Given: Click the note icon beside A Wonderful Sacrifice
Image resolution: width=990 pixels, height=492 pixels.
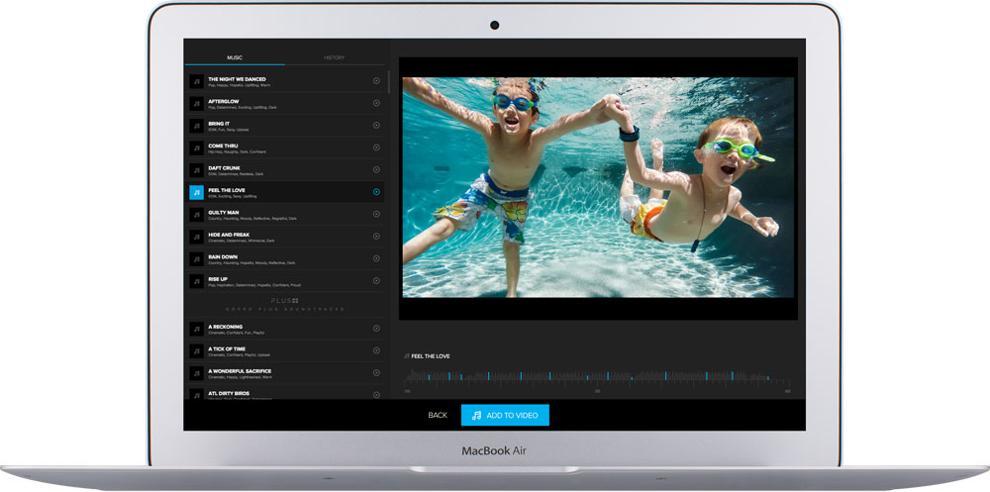Looking at the screenshot, I should point(196,373).
